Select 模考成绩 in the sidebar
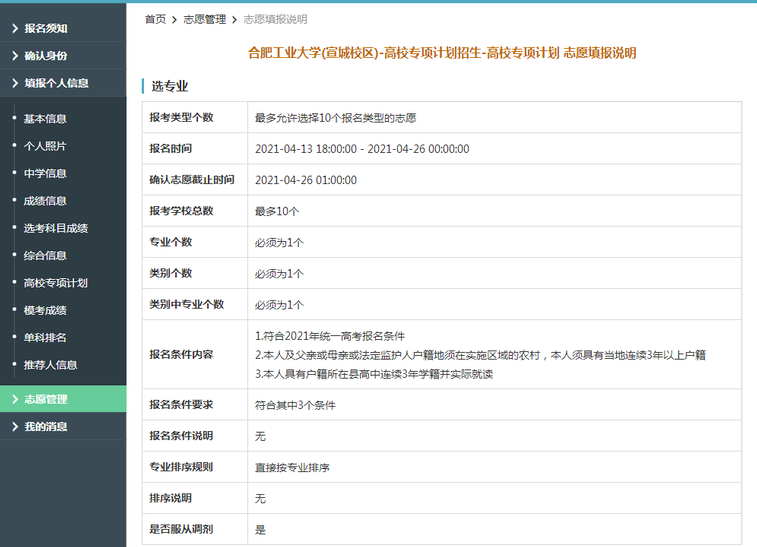 click(45, 310)
